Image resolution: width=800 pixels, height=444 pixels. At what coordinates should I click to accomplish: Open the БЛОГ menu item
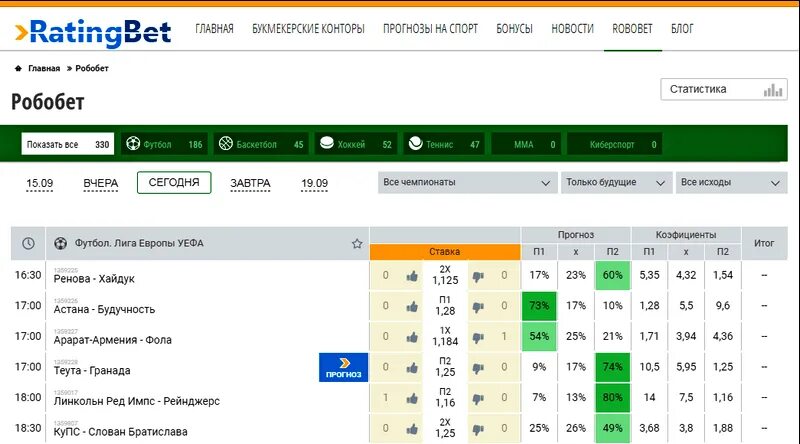point(682,29)
